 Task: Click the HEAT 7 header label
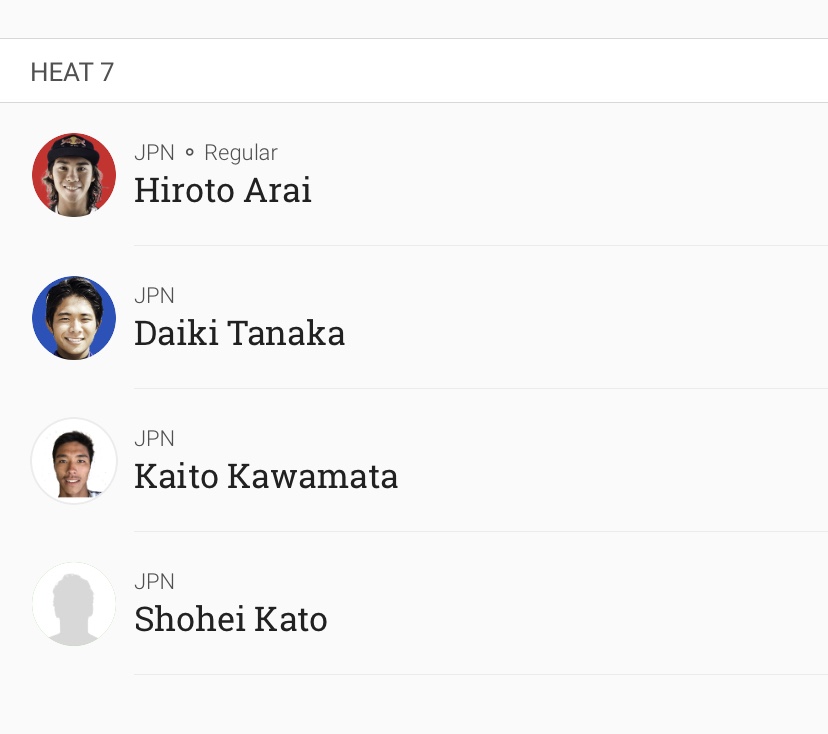[x=72, y=72]
